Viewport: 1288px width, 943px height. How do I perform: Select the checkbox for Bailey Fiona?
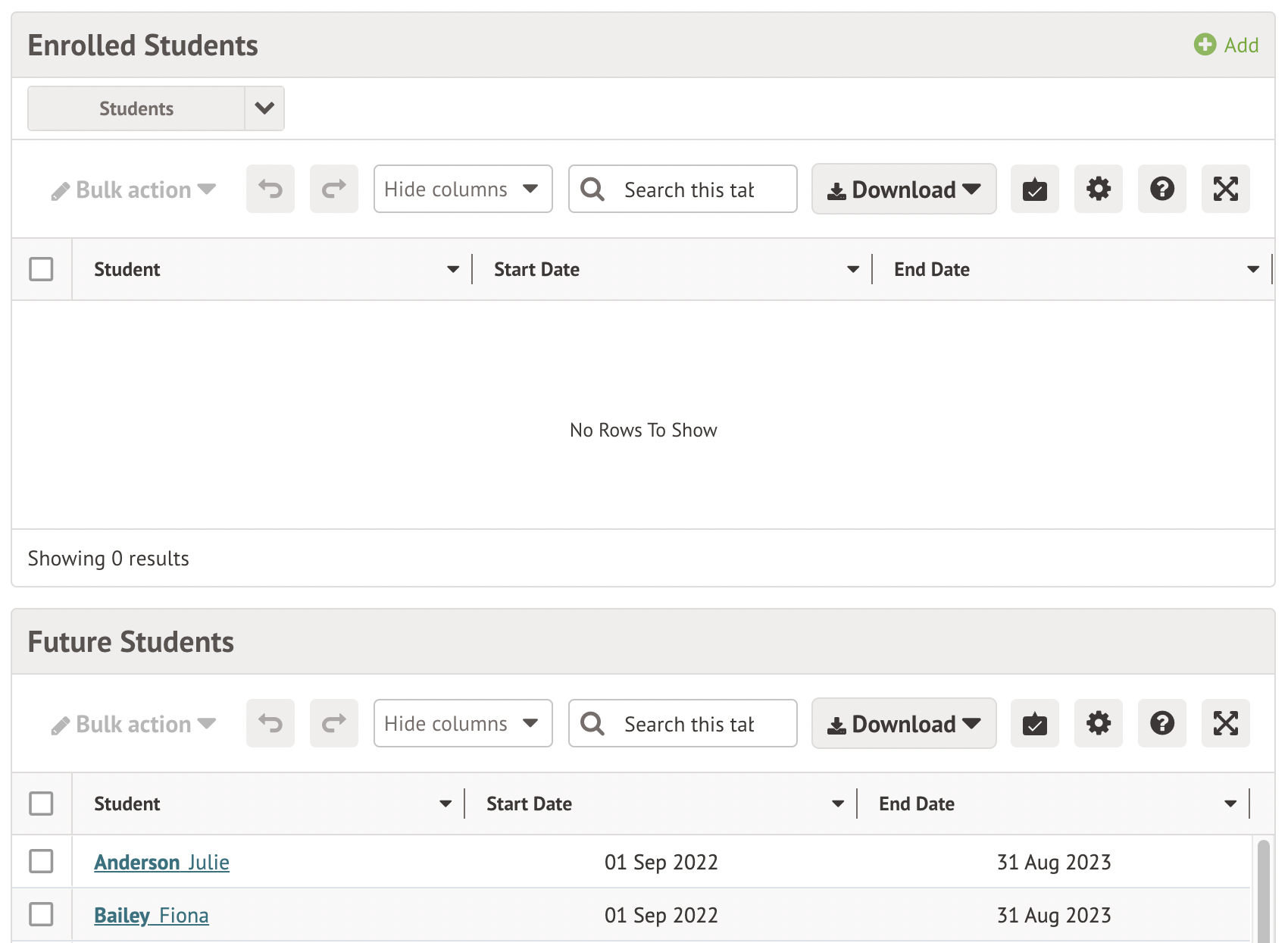point(41,914)
